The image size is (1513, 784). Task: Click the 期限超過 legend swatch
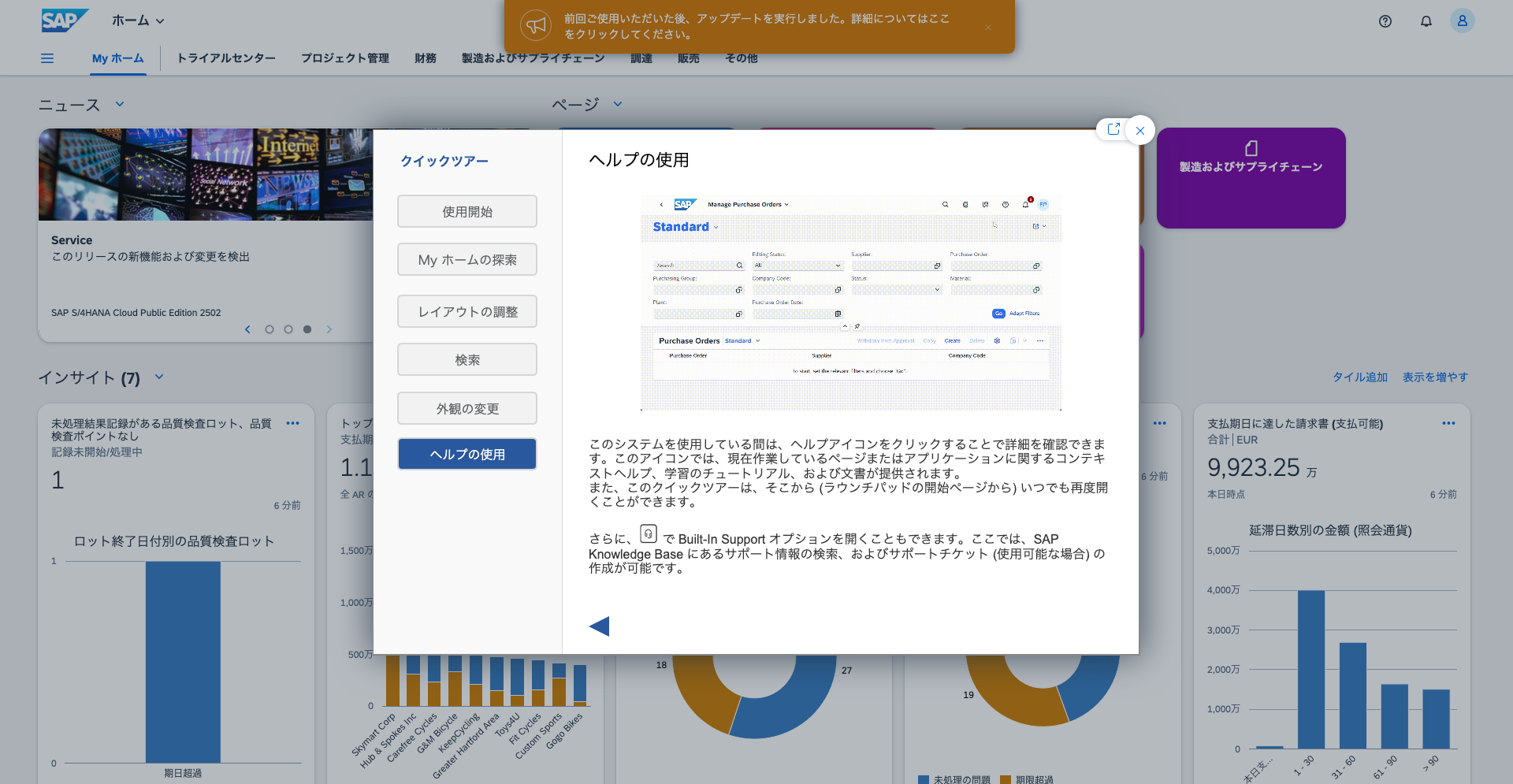click(1006, 780)
